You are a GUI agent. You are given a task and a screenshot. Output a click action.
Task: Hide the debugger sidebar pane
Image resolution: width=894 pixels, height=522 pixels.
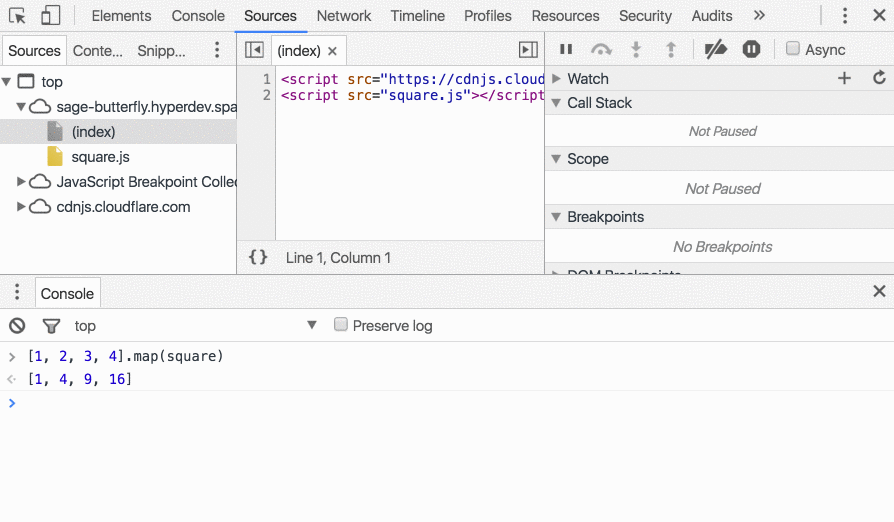pos(529,50)
